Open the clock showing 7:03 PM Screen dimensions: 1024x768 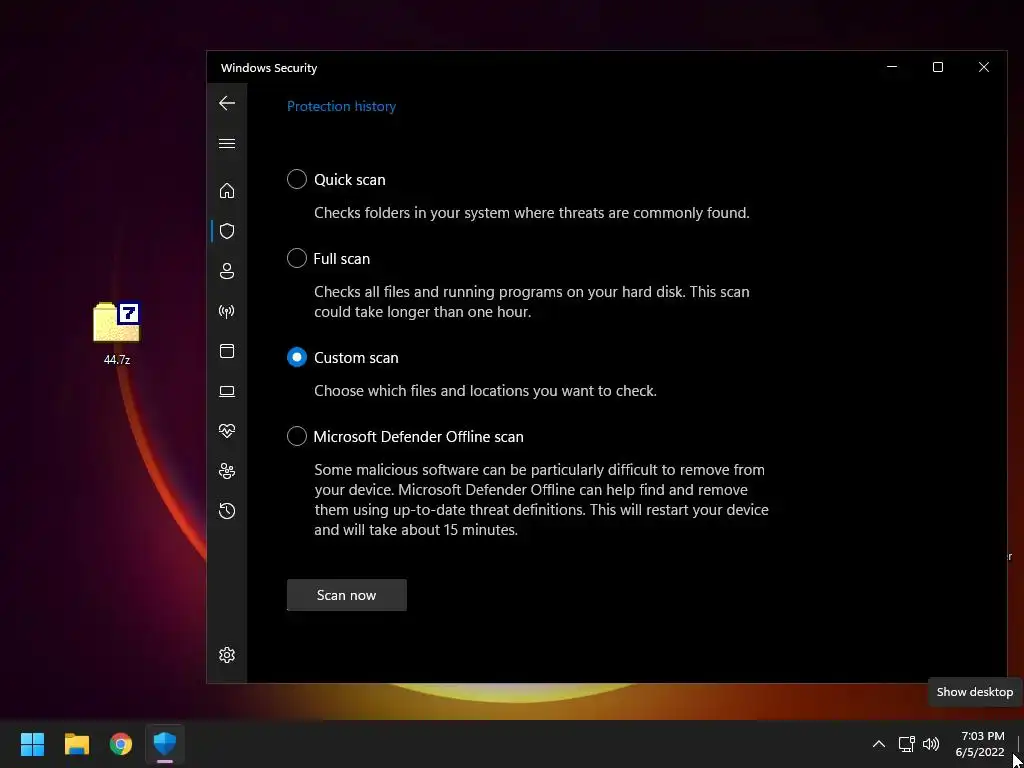click(979, 744)
